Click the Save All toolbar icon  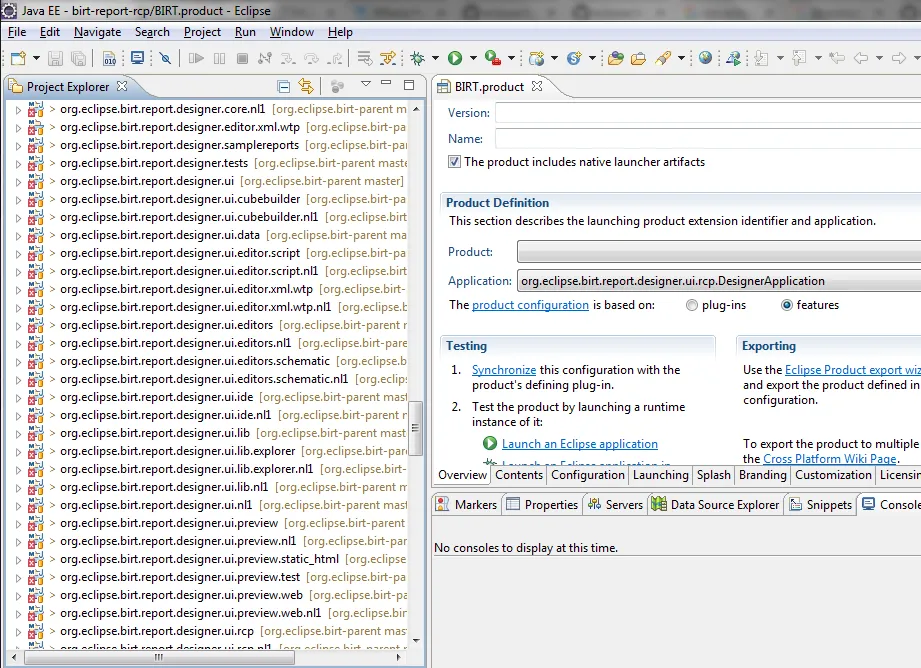point(78,58)
